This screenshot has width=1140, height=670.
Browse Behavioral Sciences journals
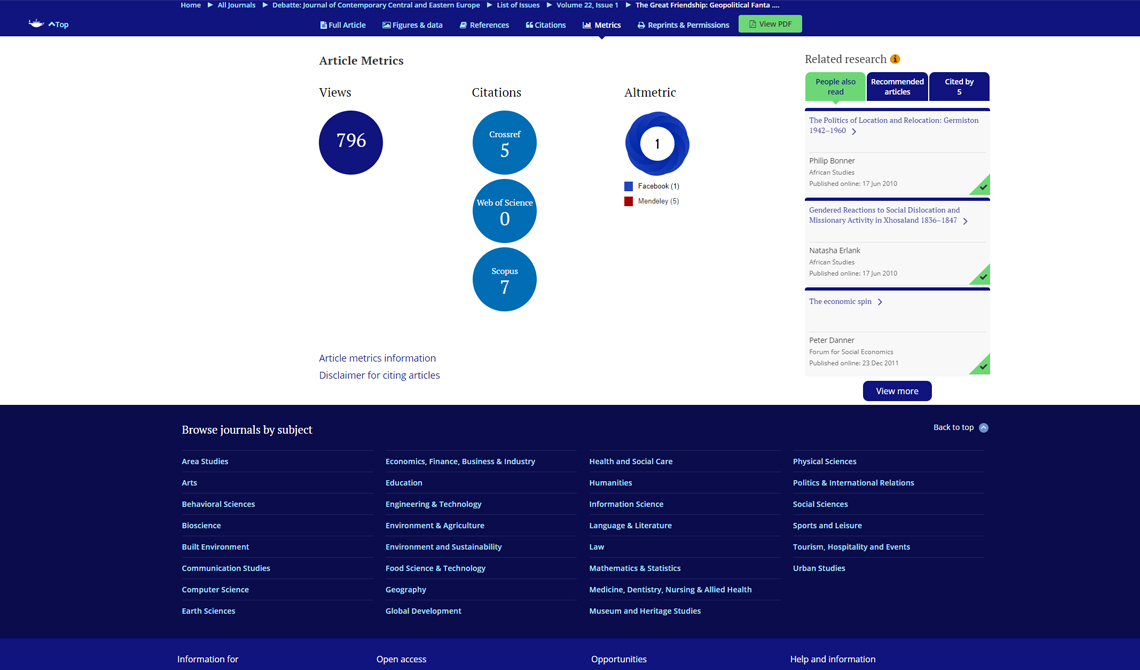(x=218, y=504)
